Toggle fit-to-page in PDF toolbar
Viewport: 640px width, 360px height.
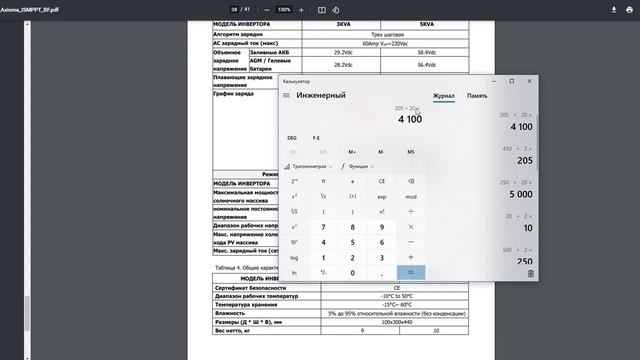point(322,10)
